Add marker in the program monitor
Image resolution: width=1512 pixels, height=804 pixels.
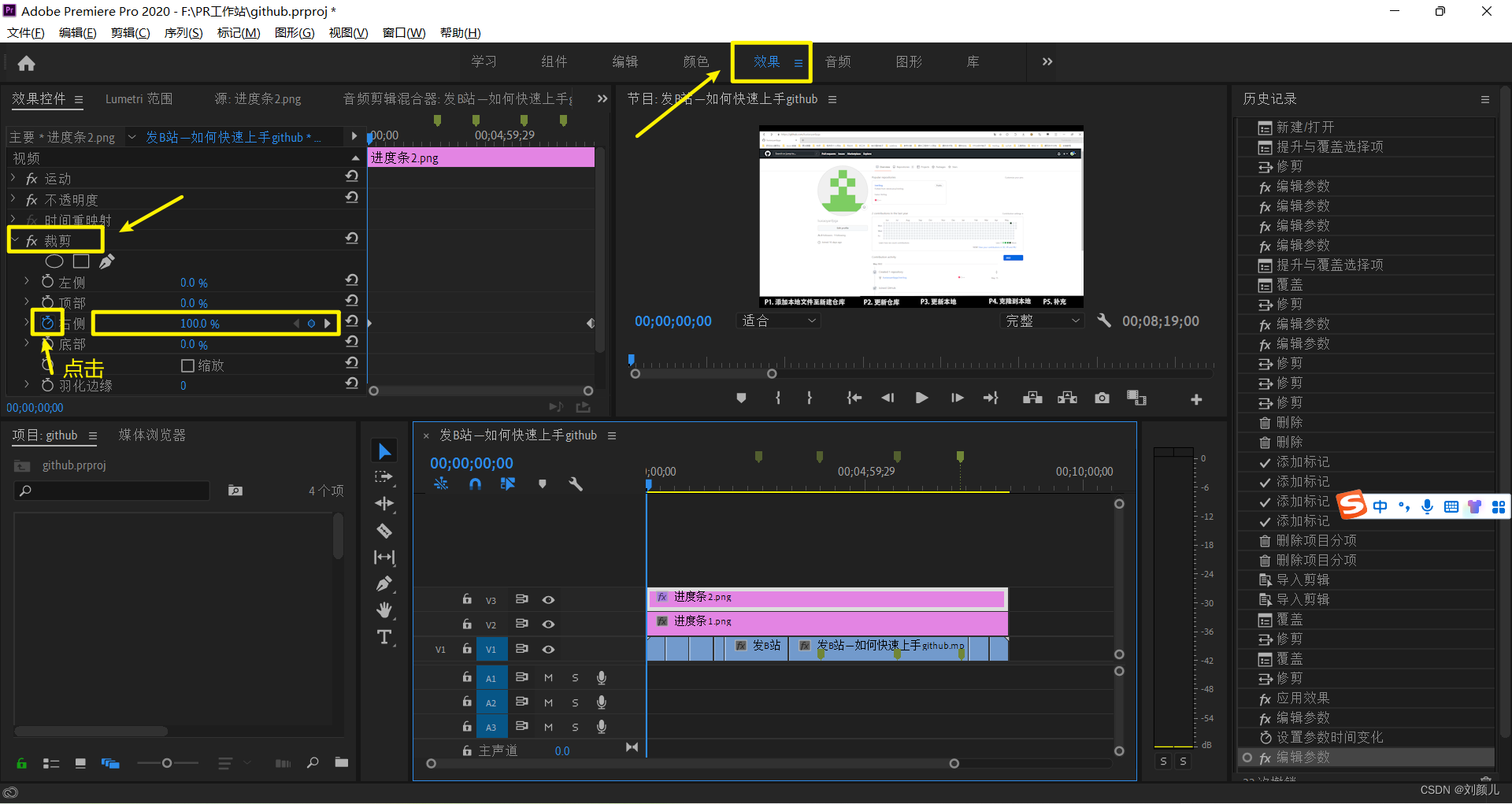(741, 398)
